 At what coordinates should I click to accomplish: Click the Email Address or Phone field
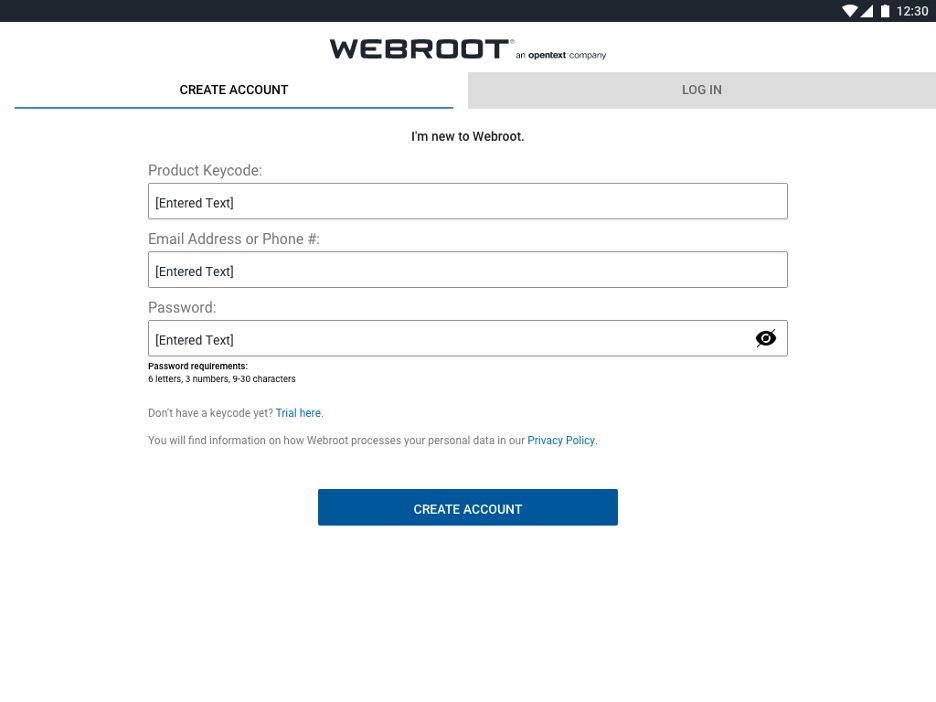(467, 270)
